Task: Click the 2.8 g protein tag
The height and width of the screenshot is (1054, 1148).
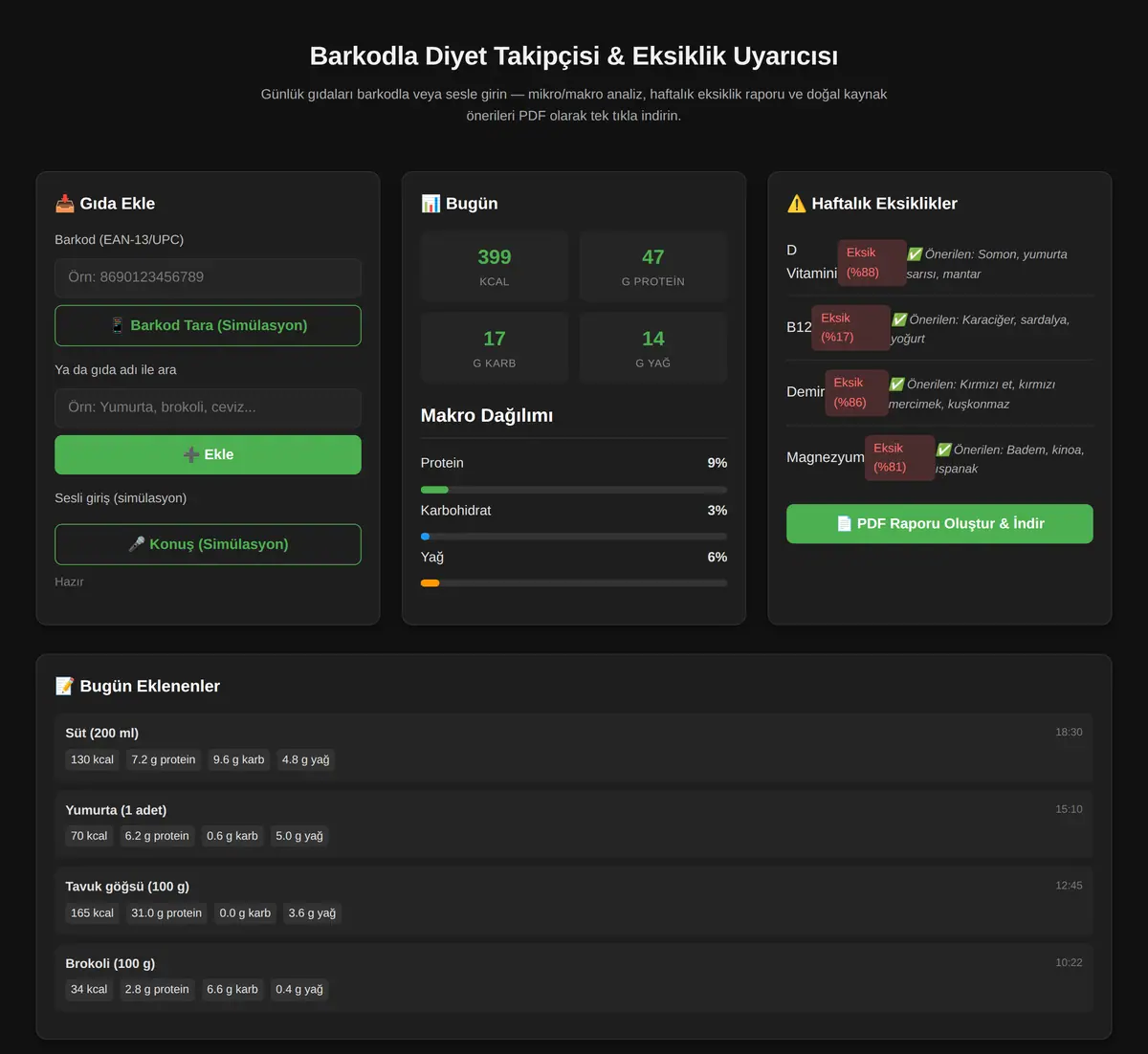Action: [157, 990]
